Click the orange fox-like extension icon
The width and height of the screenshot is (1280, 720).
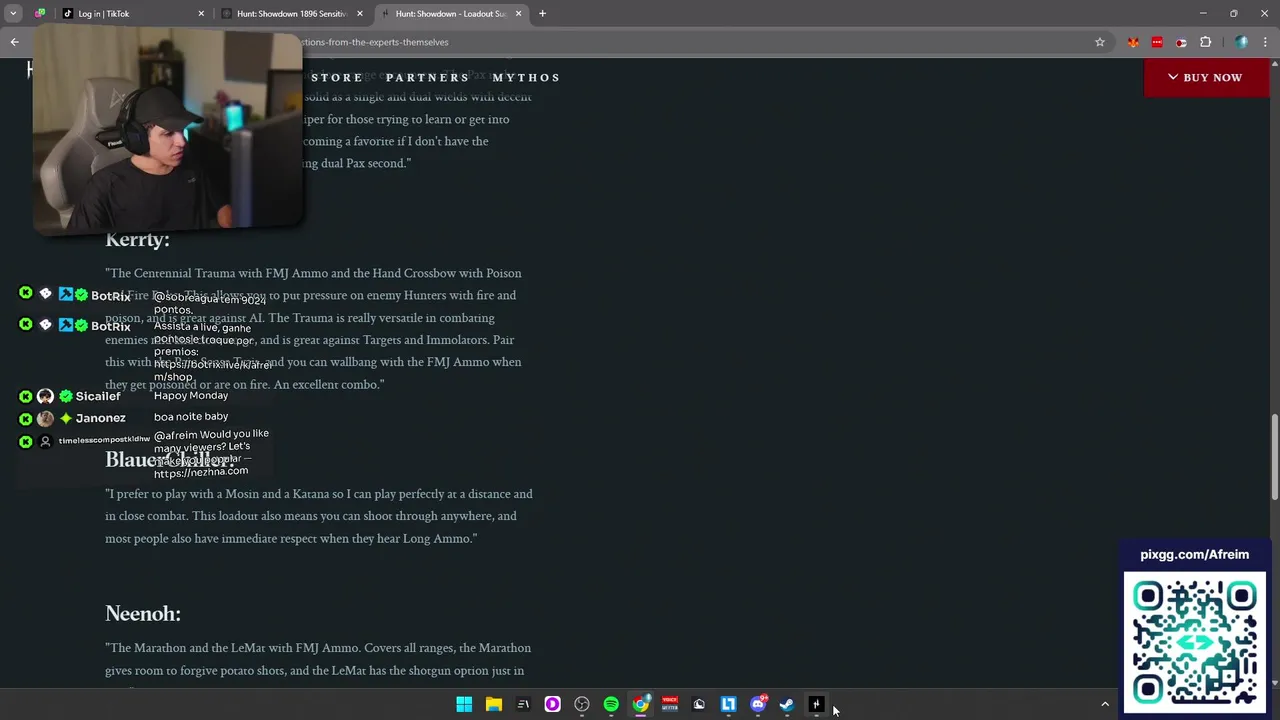click(x=1133, y=42)
